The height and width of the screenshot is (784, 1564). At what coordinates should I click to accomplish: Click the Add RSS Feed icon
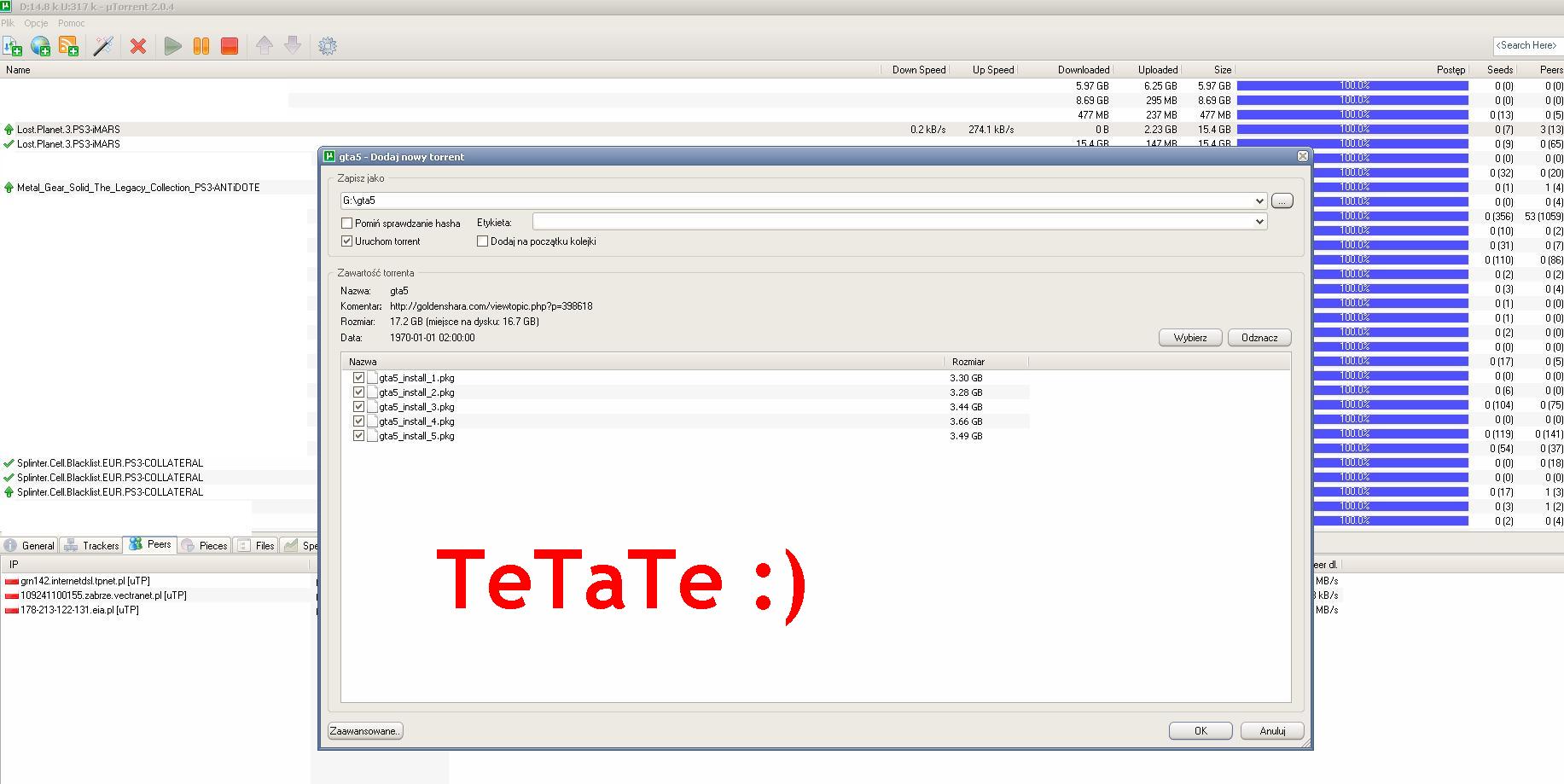tap(69, 46)
